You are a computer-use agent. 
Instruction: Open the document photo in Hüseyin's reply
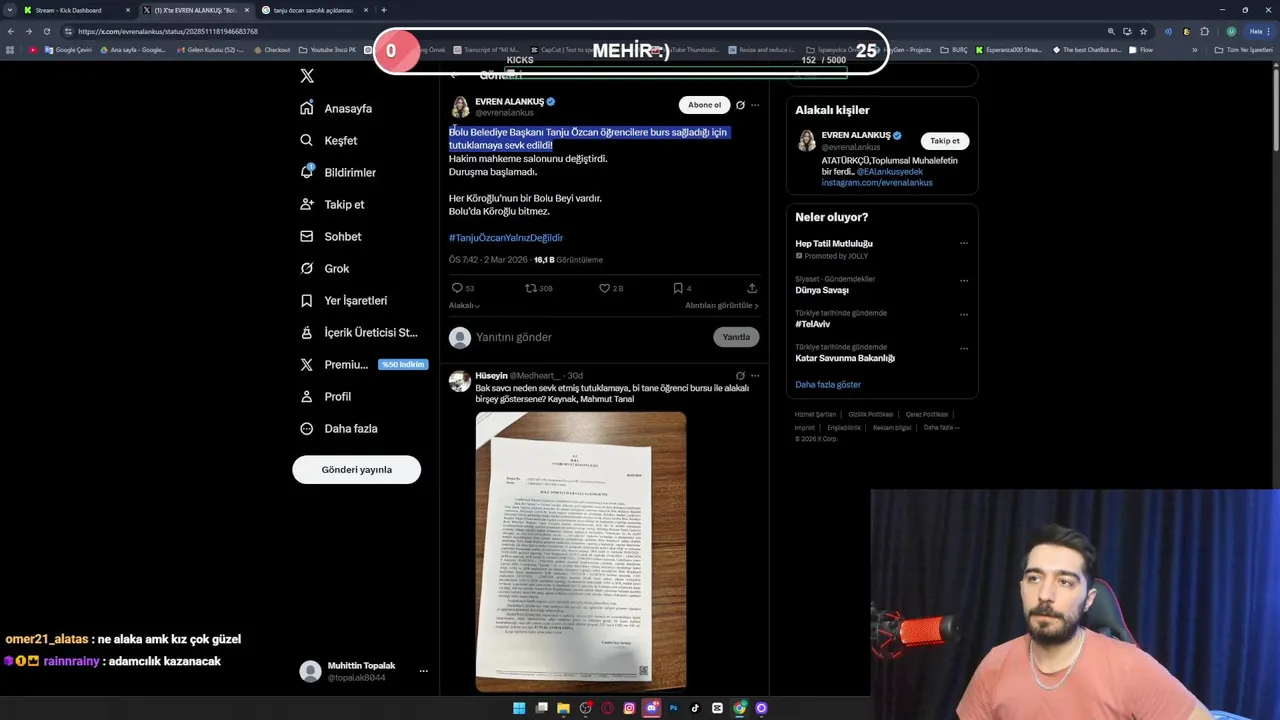[x=581, y=551]
